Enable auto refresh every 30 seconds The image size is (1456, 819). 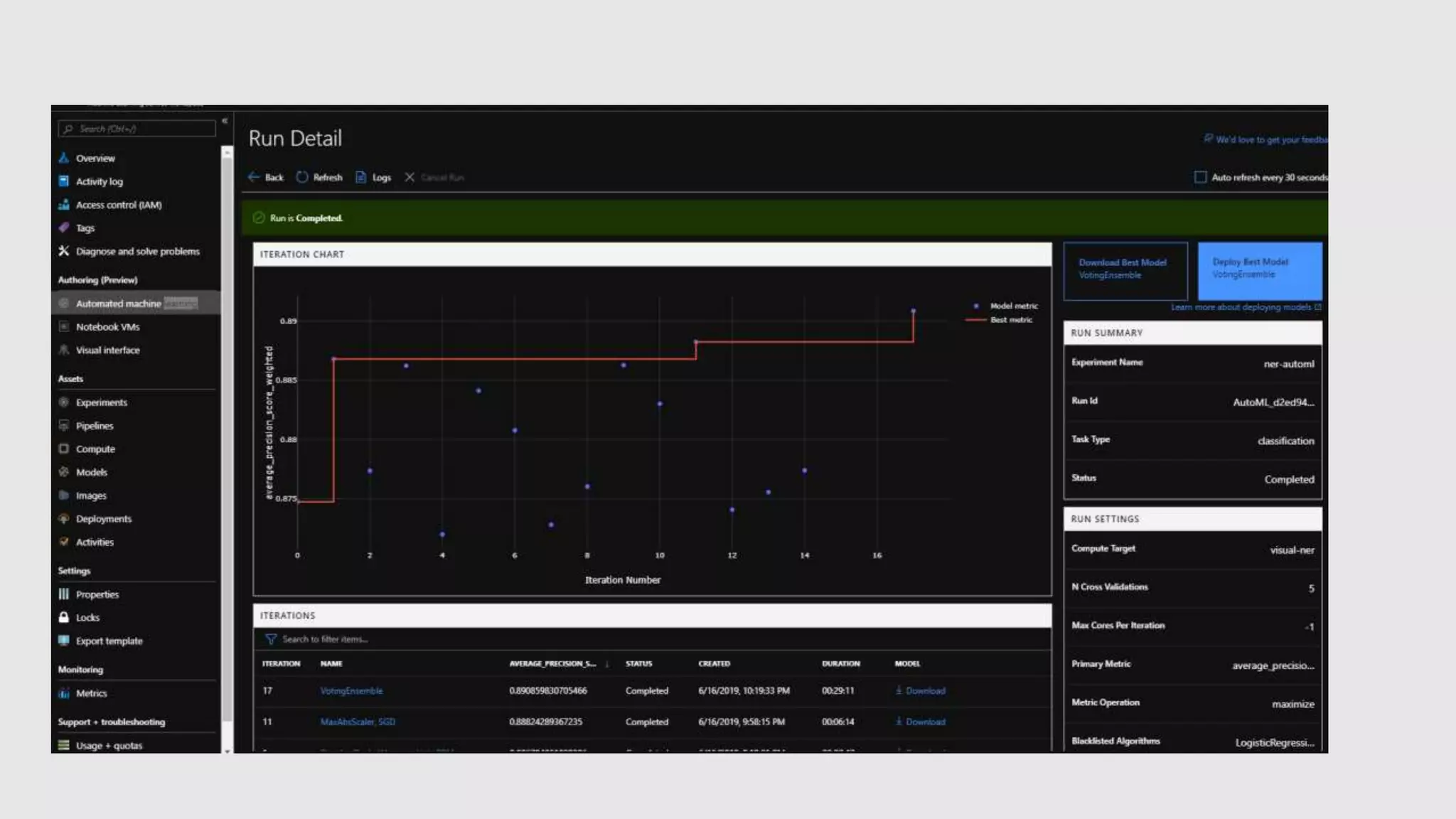[1200, 177]
